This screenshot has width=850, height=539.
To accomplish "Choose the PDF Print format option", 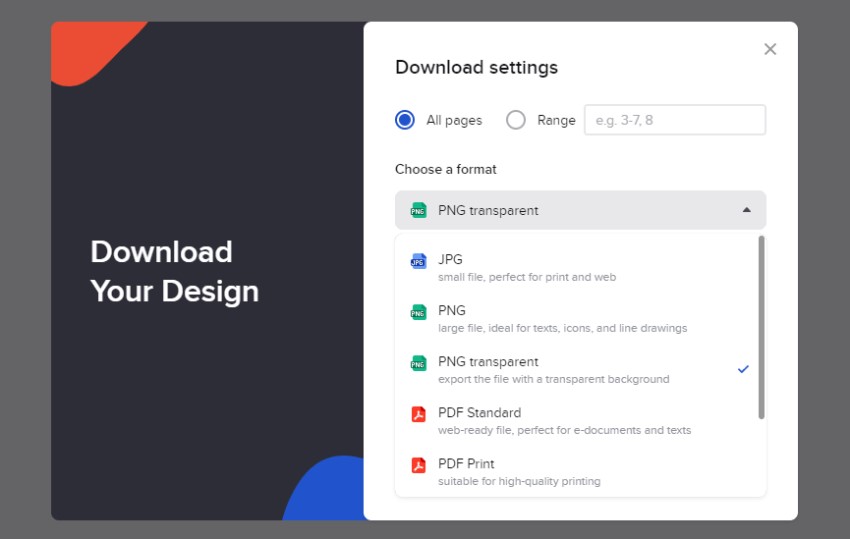I will [x=576, y=472].
